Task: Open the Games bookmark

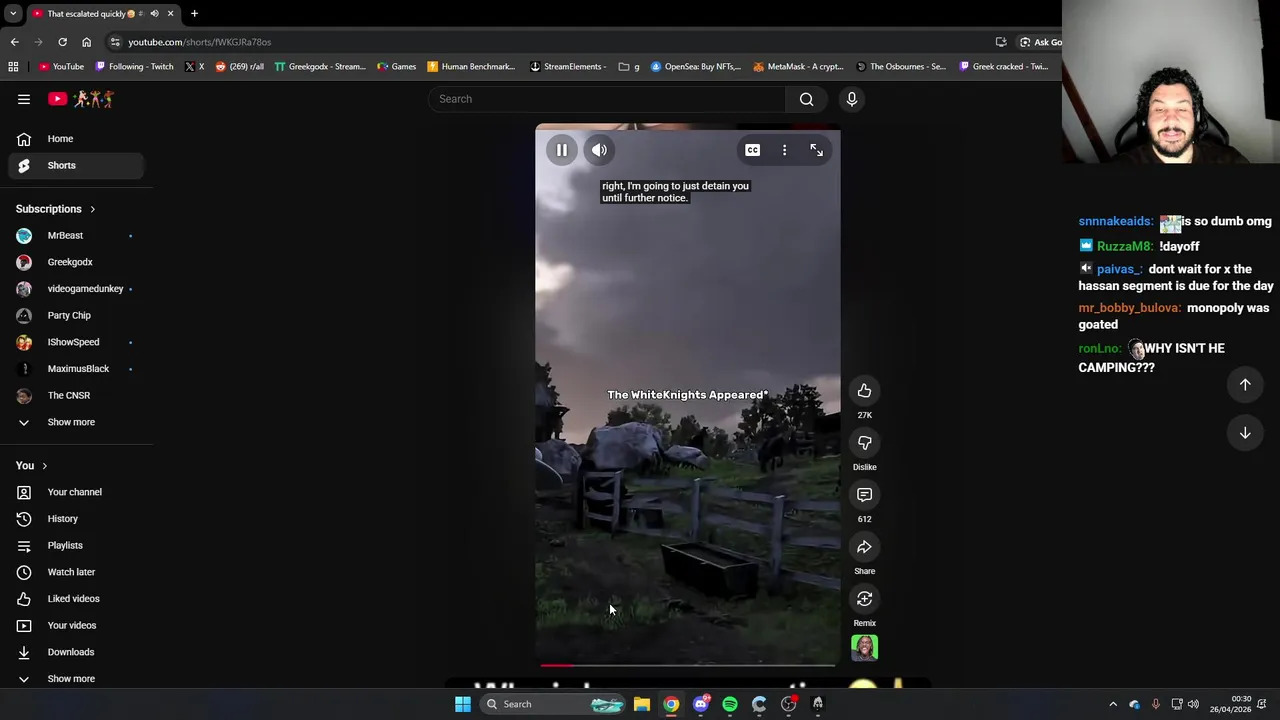Action: tap(397, 67)
